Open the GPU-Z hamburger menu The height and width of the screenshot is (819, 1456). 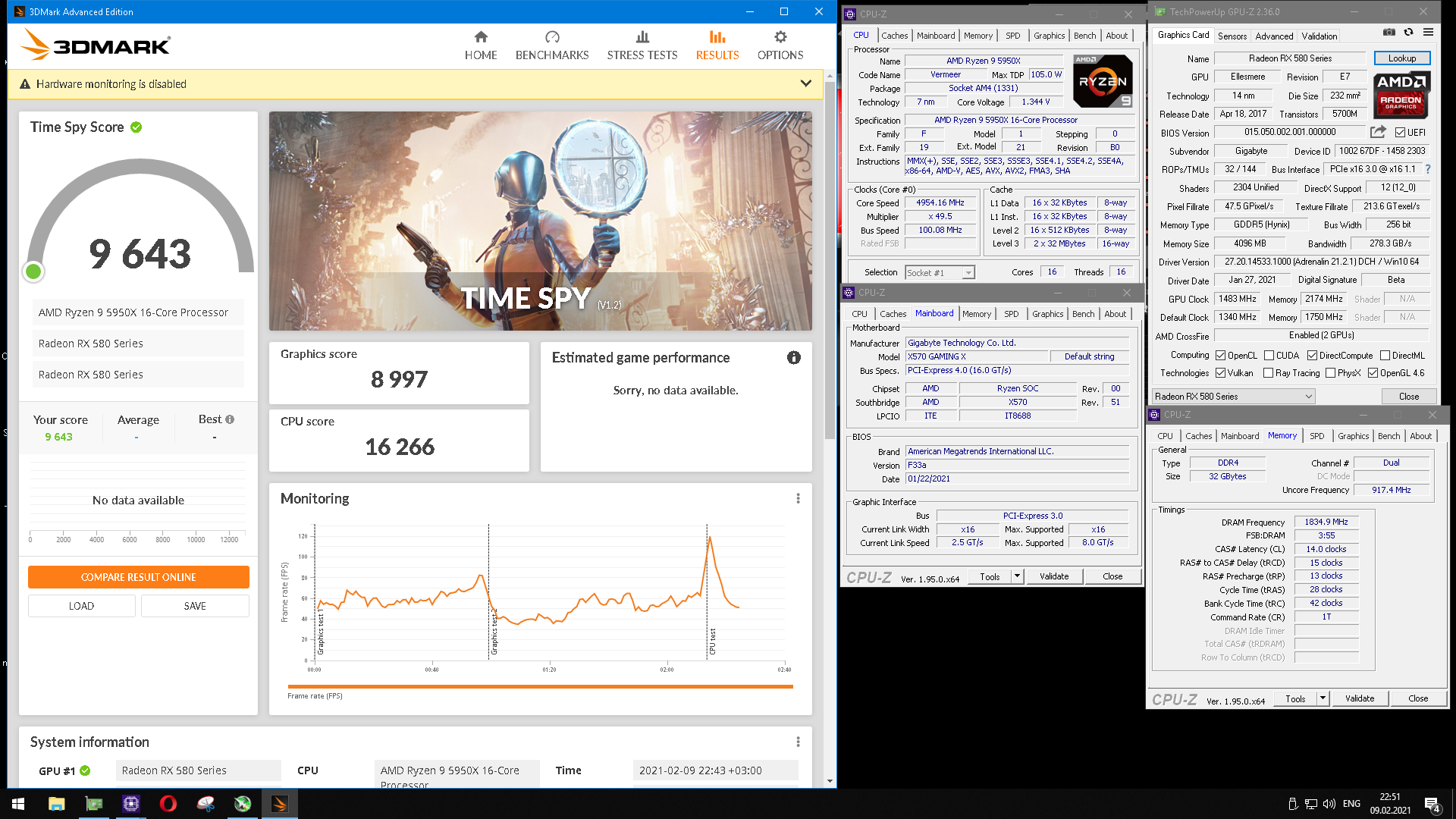tap(1428, 33)
